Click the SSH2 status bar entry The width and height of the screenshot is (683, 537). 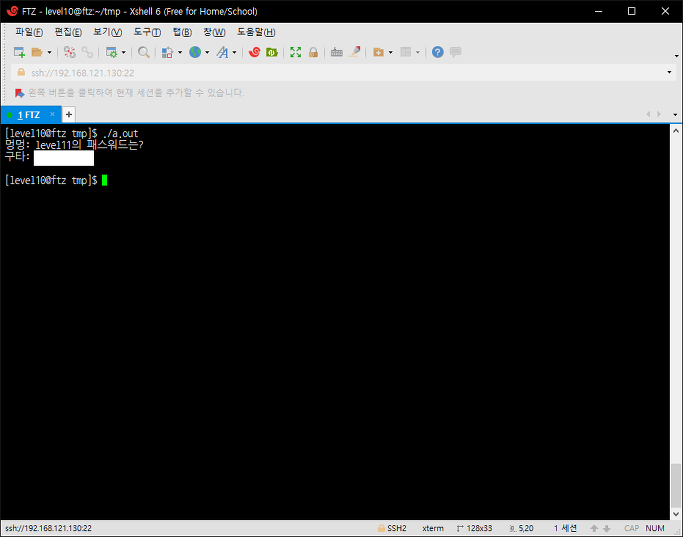point(392,528)
